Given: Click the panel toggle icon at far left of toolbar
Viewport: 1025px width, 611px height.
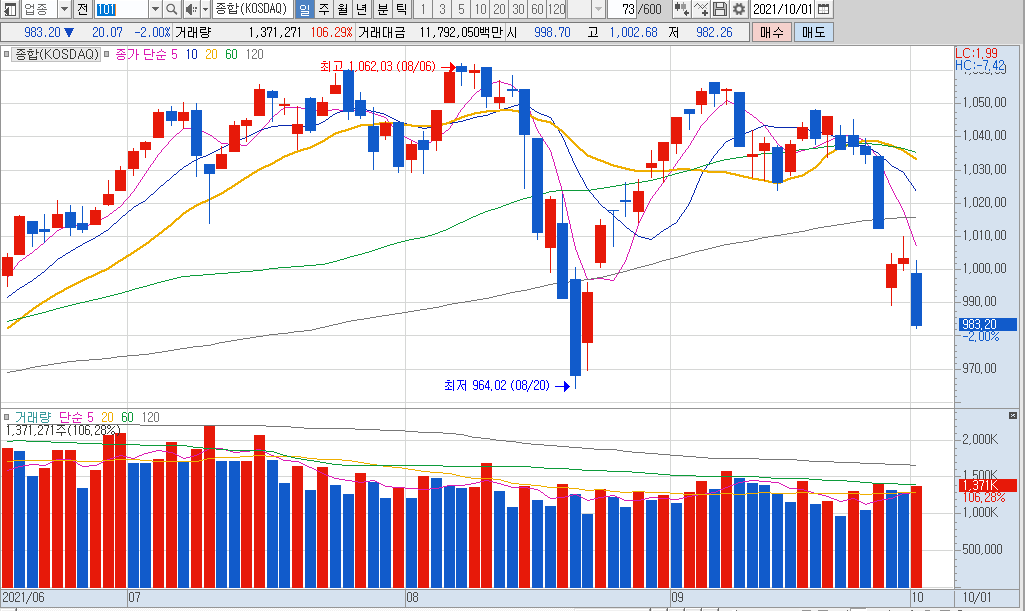Looking at the screenshot, I should (10, 9).
